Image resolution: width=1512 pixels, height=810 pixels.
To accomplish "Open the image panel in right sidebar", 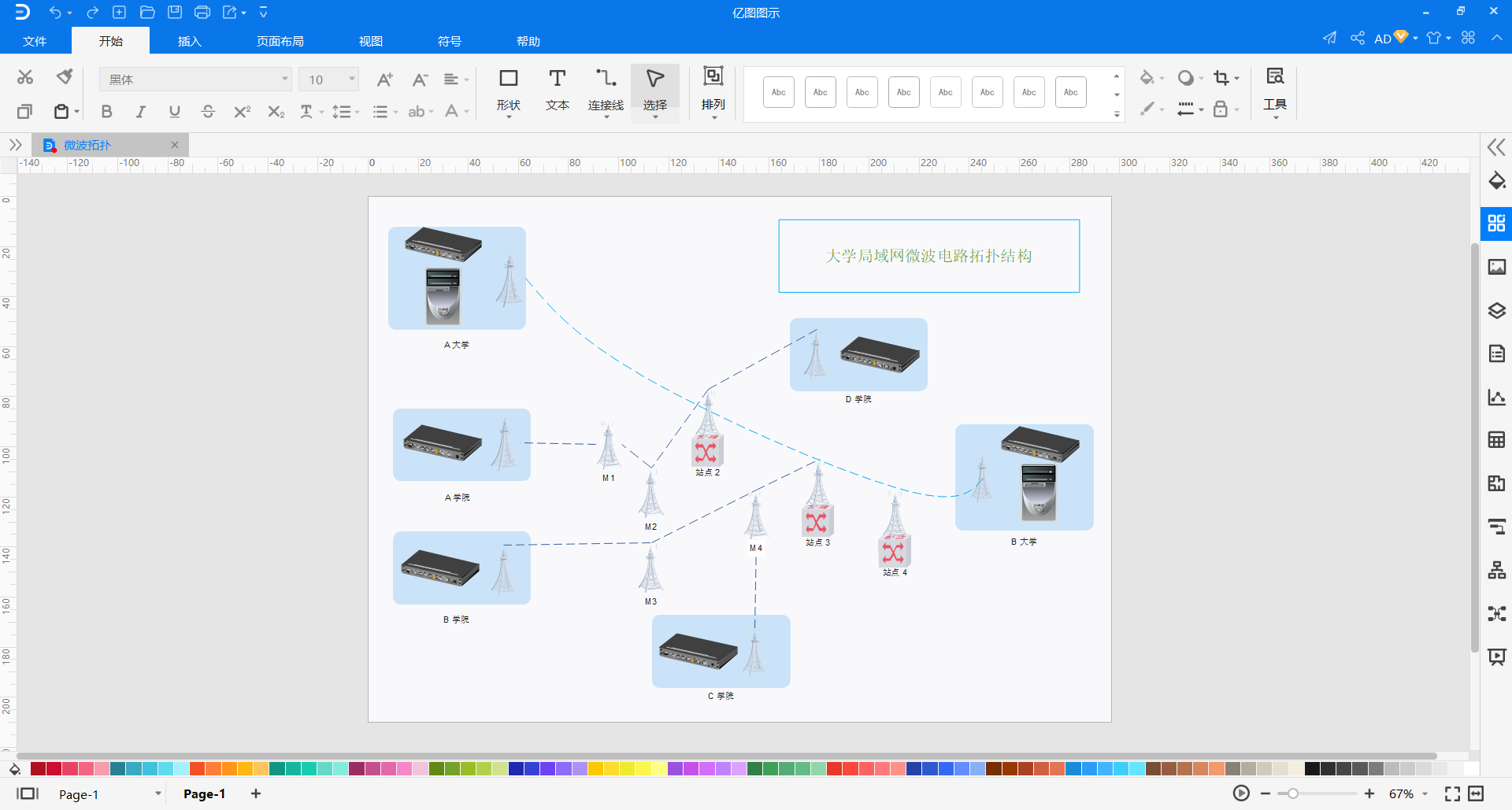I will (1496, 267).
